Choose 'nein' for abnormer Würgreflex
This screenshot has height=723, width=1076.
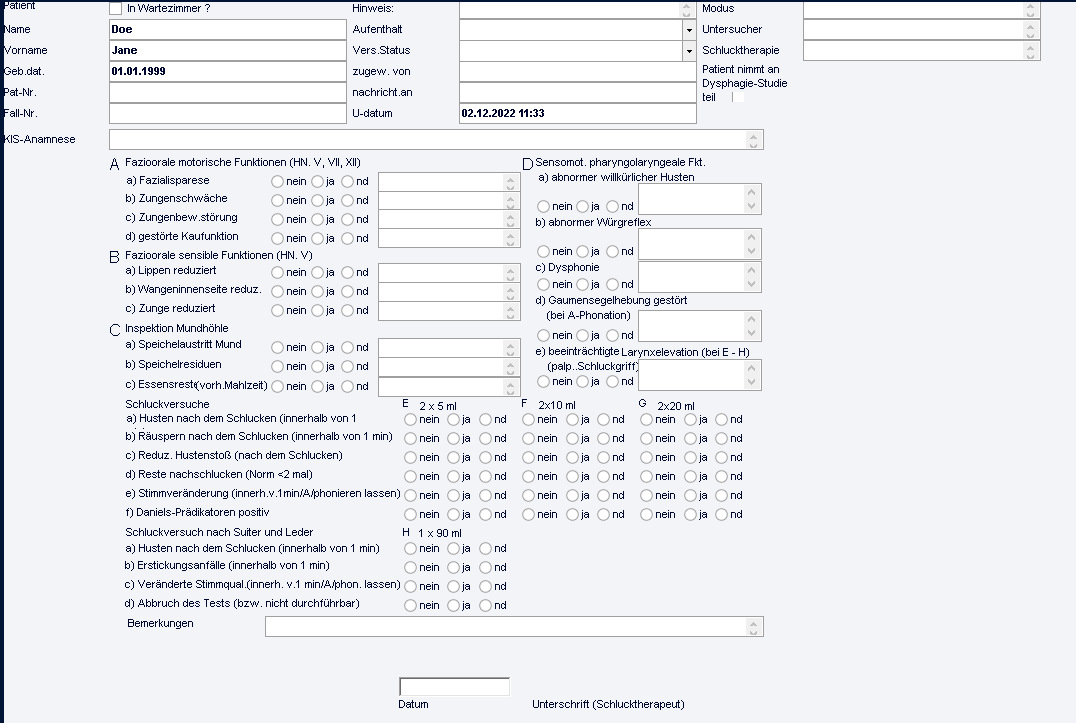[544, 252]
